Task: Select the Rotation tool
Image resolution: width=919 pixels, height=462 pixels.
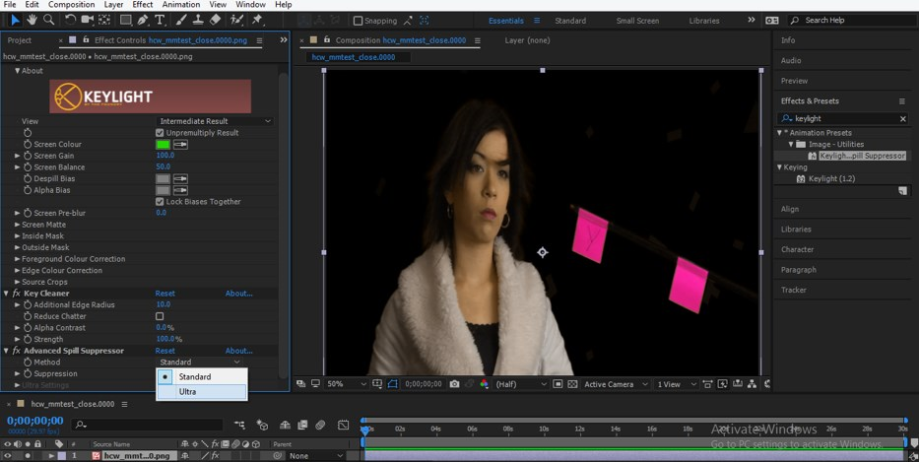Action: click(70, 20)
